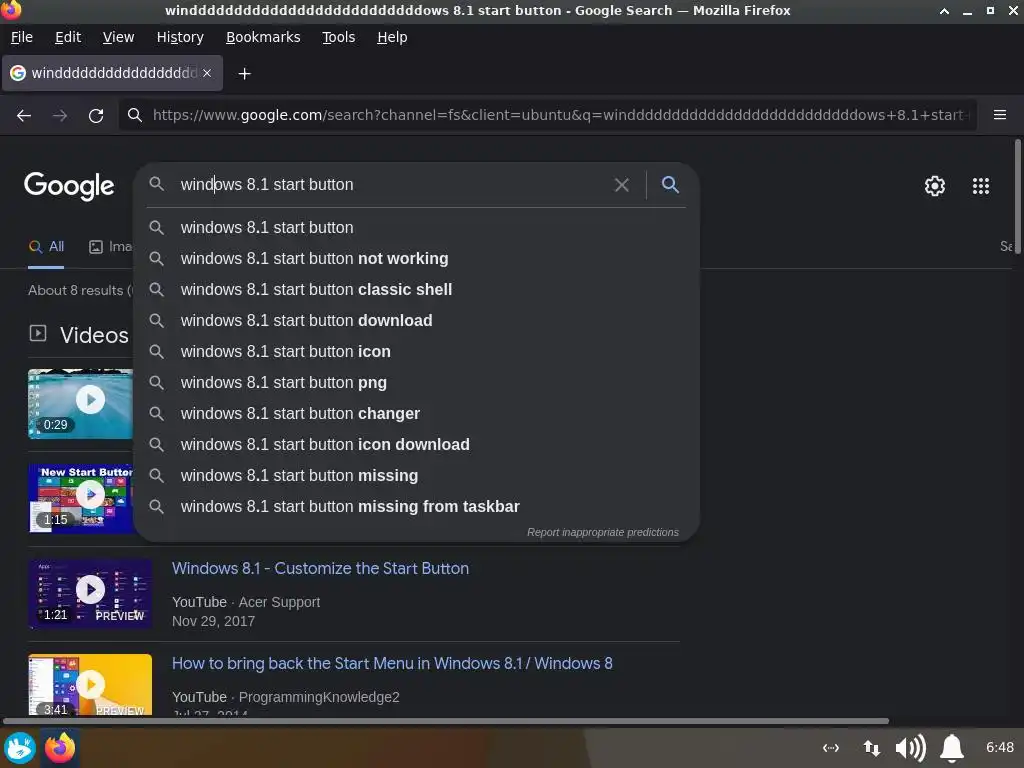Reload the page with the refresh icon

96,116
